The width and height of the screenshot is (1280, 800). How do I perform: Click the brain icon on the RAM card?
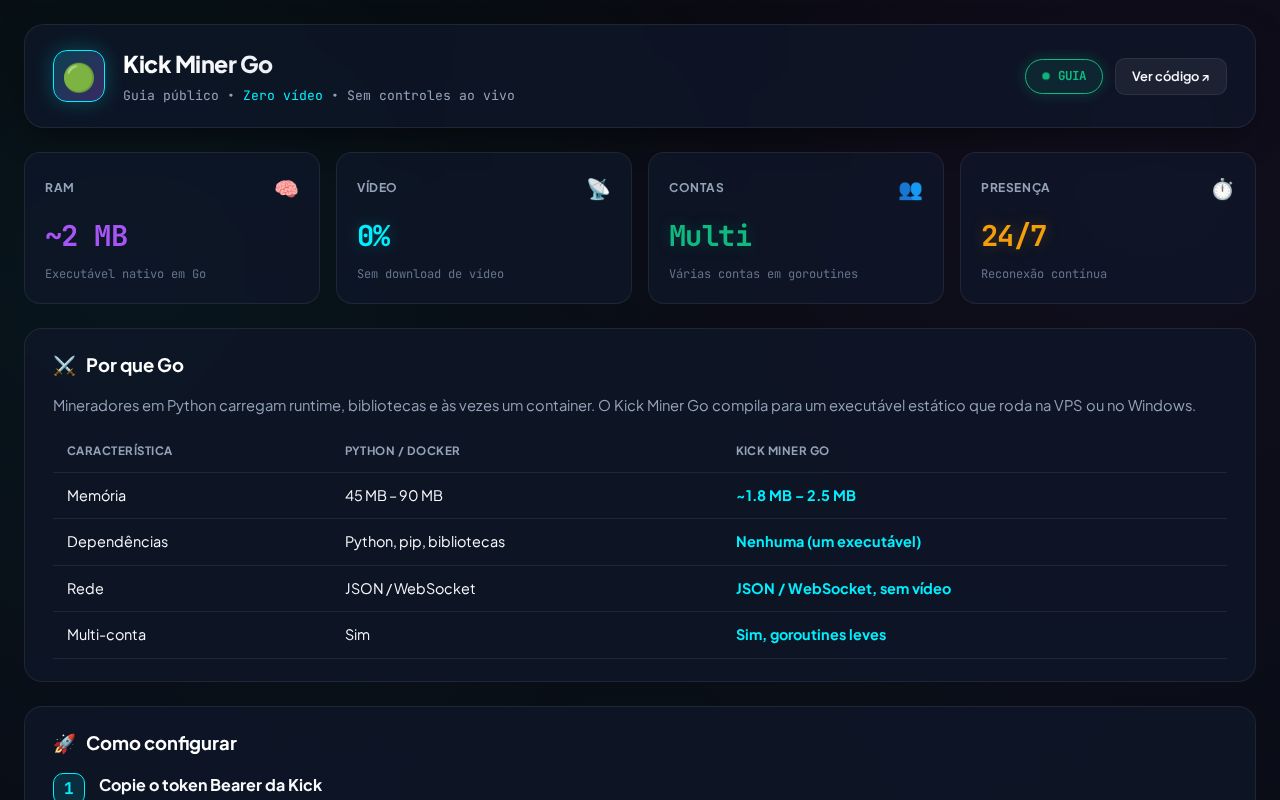pyautogui.click(x=286, y=189)
